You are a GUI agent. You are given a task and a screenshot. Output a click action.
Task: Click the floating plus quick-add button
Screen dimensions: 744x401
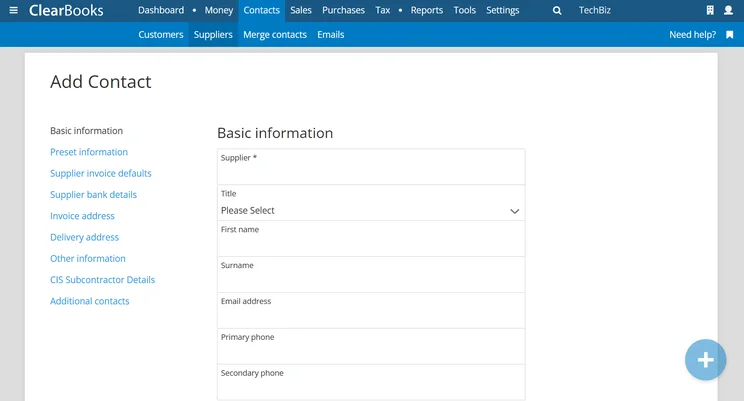706,360
